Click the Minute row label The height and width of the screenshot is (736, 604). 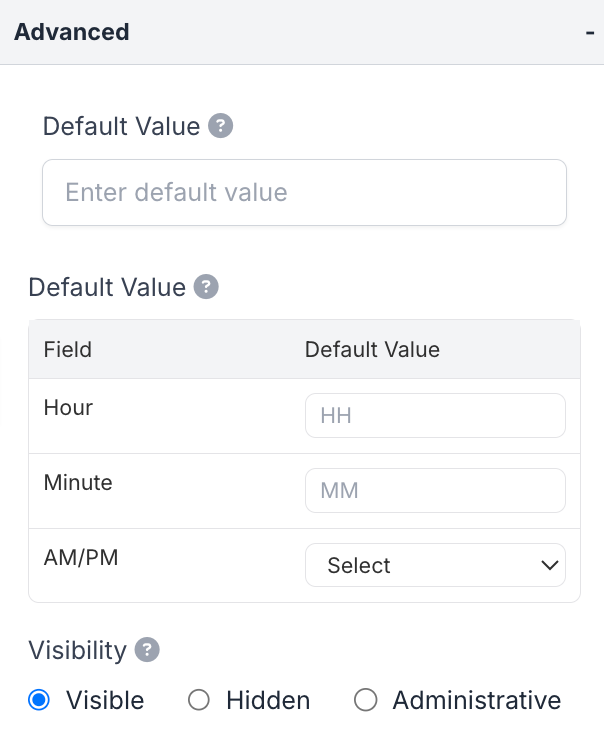tap(78, 483)
